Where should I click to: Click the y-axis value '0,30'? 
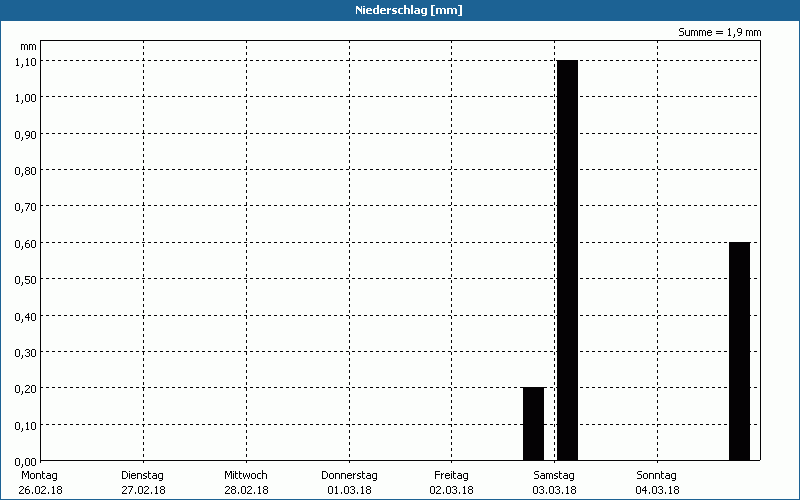(x=26, y=353)
